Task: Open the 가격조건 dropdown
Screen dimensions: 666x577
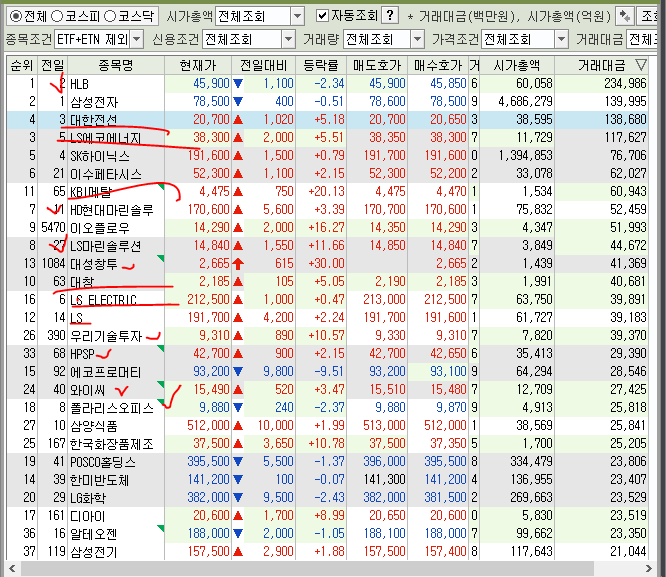Action: pyautogui.click(x=562, y=40)
